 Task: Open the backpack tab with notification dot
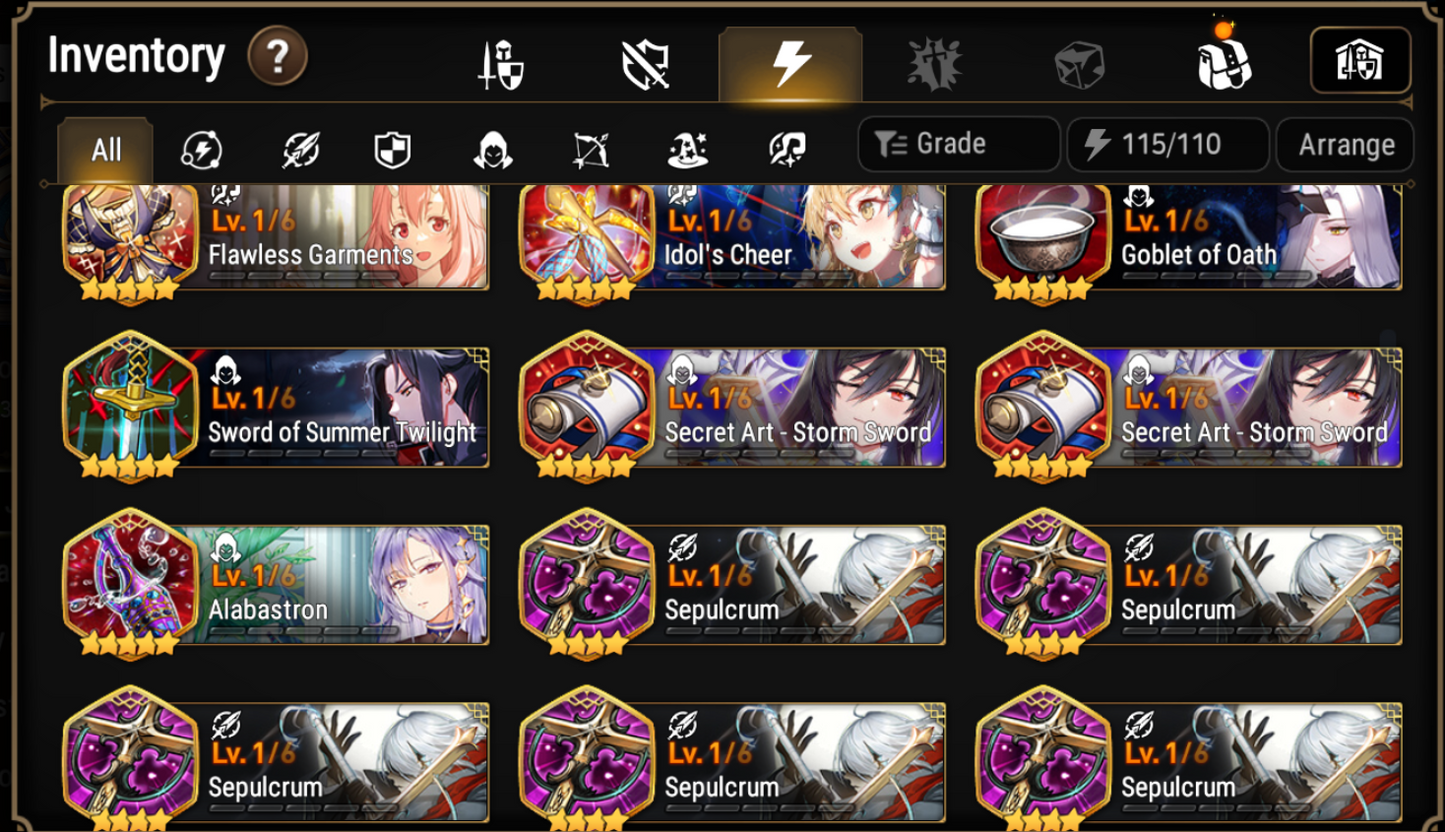[x=1225, y=60]
